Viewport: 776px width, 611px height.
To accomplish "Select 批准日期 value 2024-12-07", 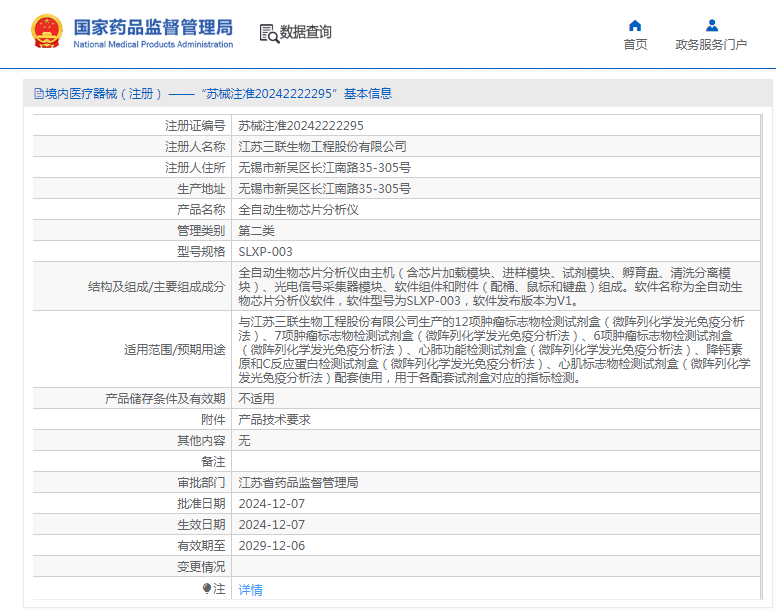I will (272, 504).
